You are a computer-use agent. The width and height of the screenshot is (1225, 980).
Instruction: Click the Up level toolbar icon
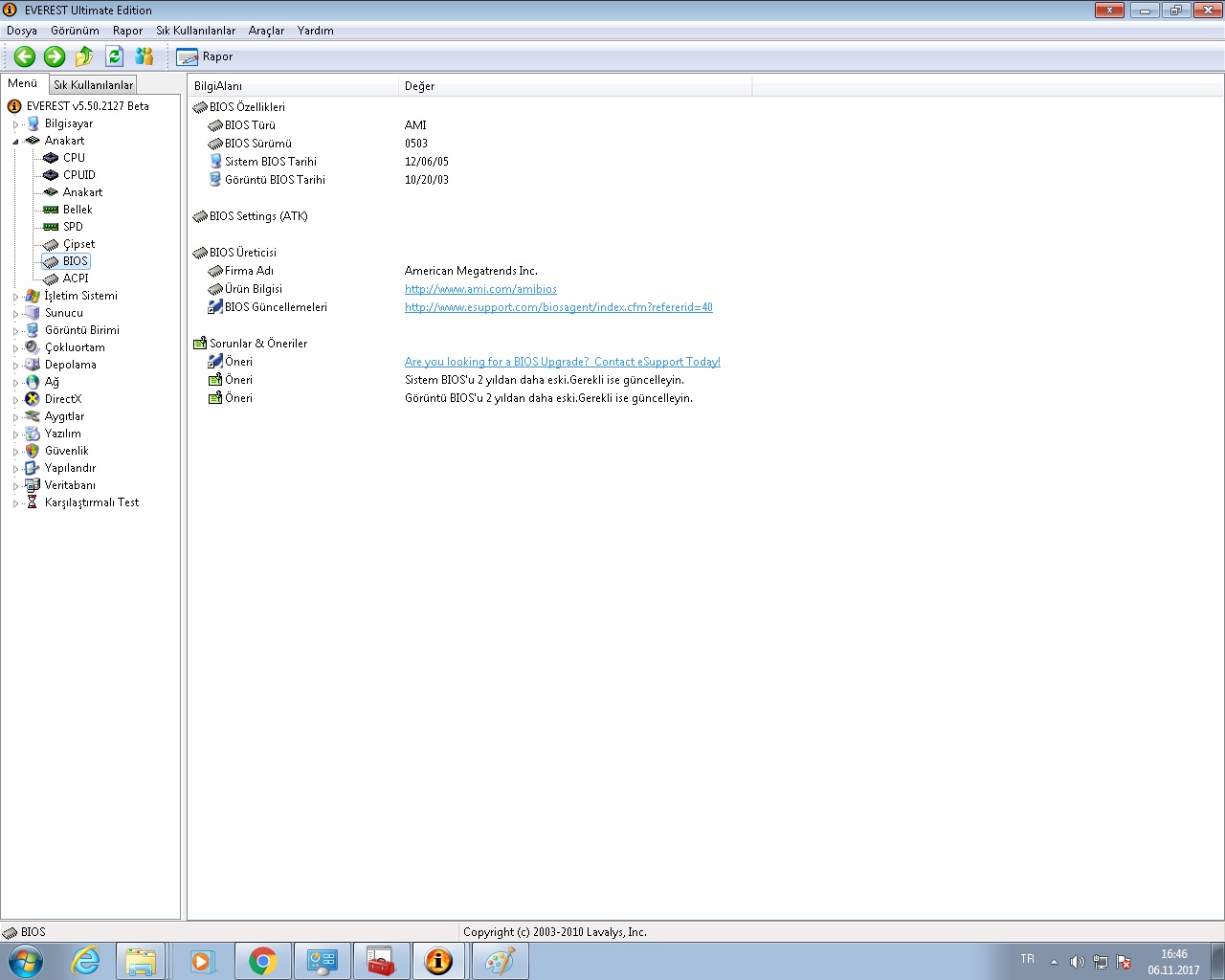[84, 56]
